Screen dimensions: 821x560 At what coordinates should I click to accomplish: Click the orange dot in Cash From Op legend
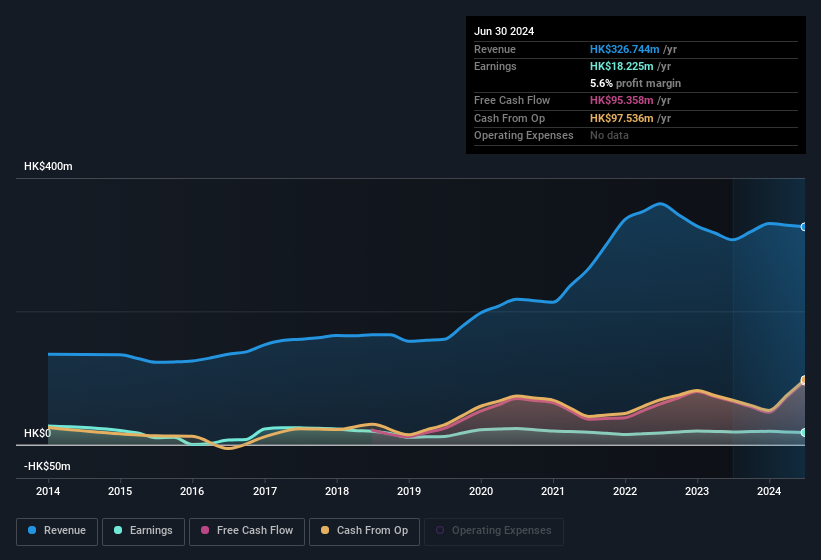325,530
